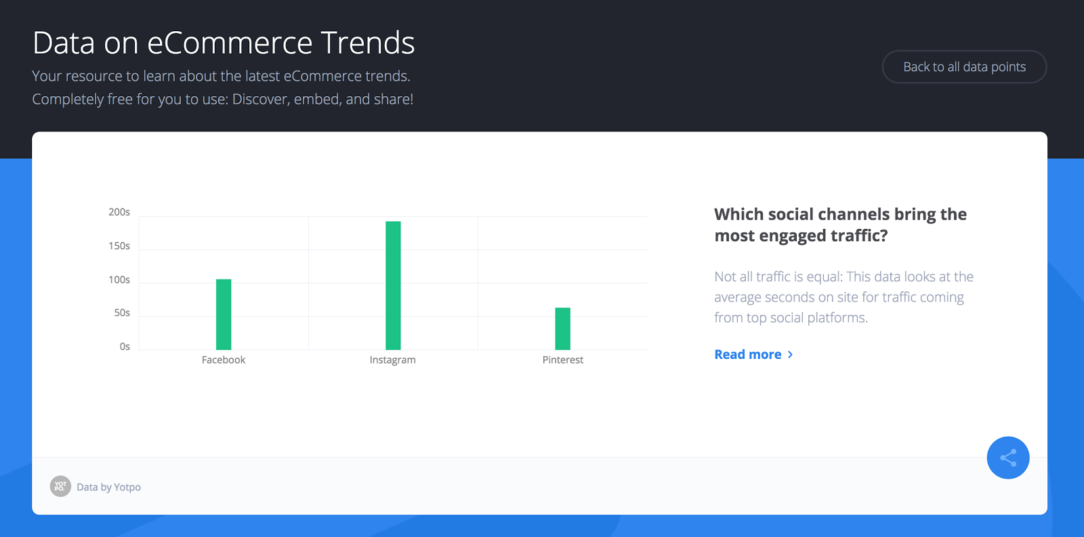Click the 50s axis value
Screen dimensions: 1084x537
pyautogui.click(x=122, y=313)
